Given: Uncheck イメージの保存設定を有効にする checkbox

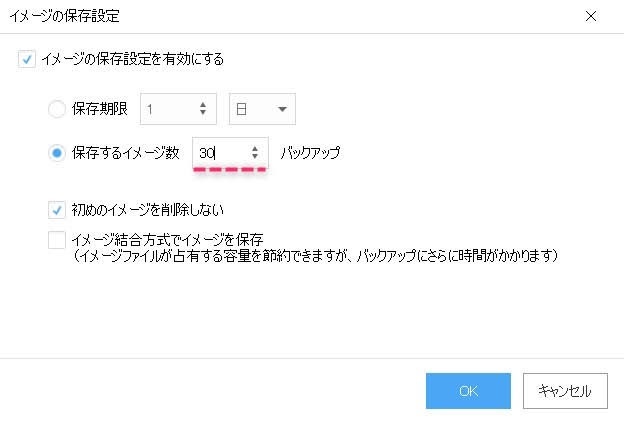Looking at the screenshot, I should [x=26, y=59].
